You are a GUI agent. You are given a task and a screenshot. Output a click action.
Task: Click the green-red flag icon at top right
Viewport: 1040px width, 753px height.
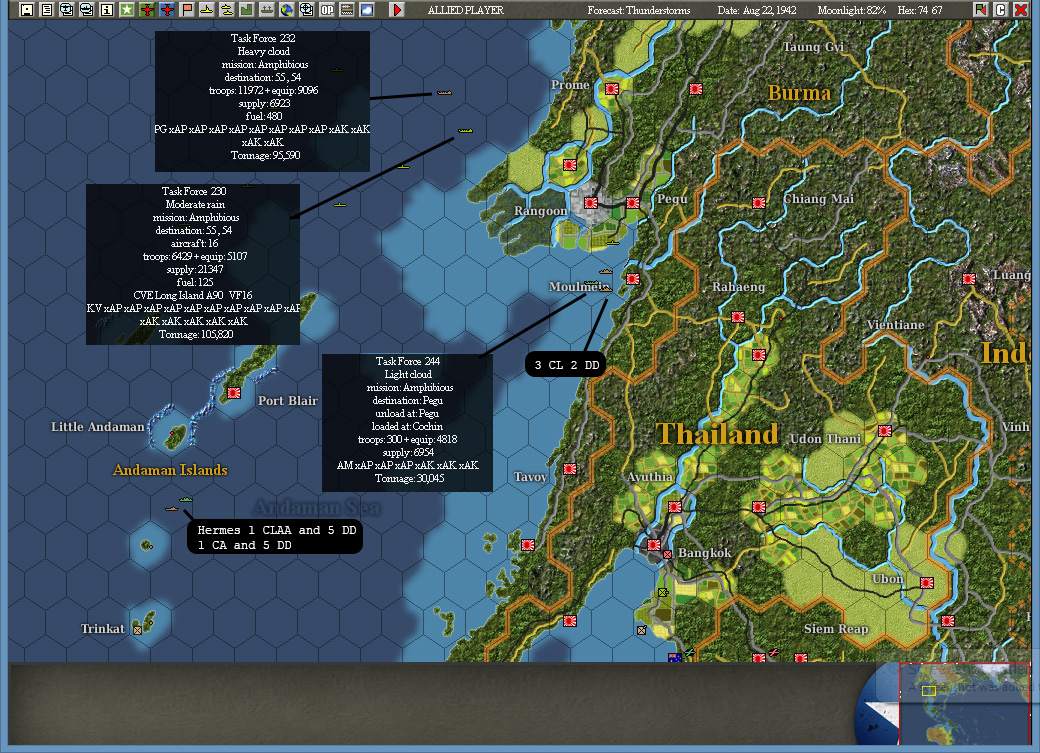pyautogui.click(x=981, y=10)
